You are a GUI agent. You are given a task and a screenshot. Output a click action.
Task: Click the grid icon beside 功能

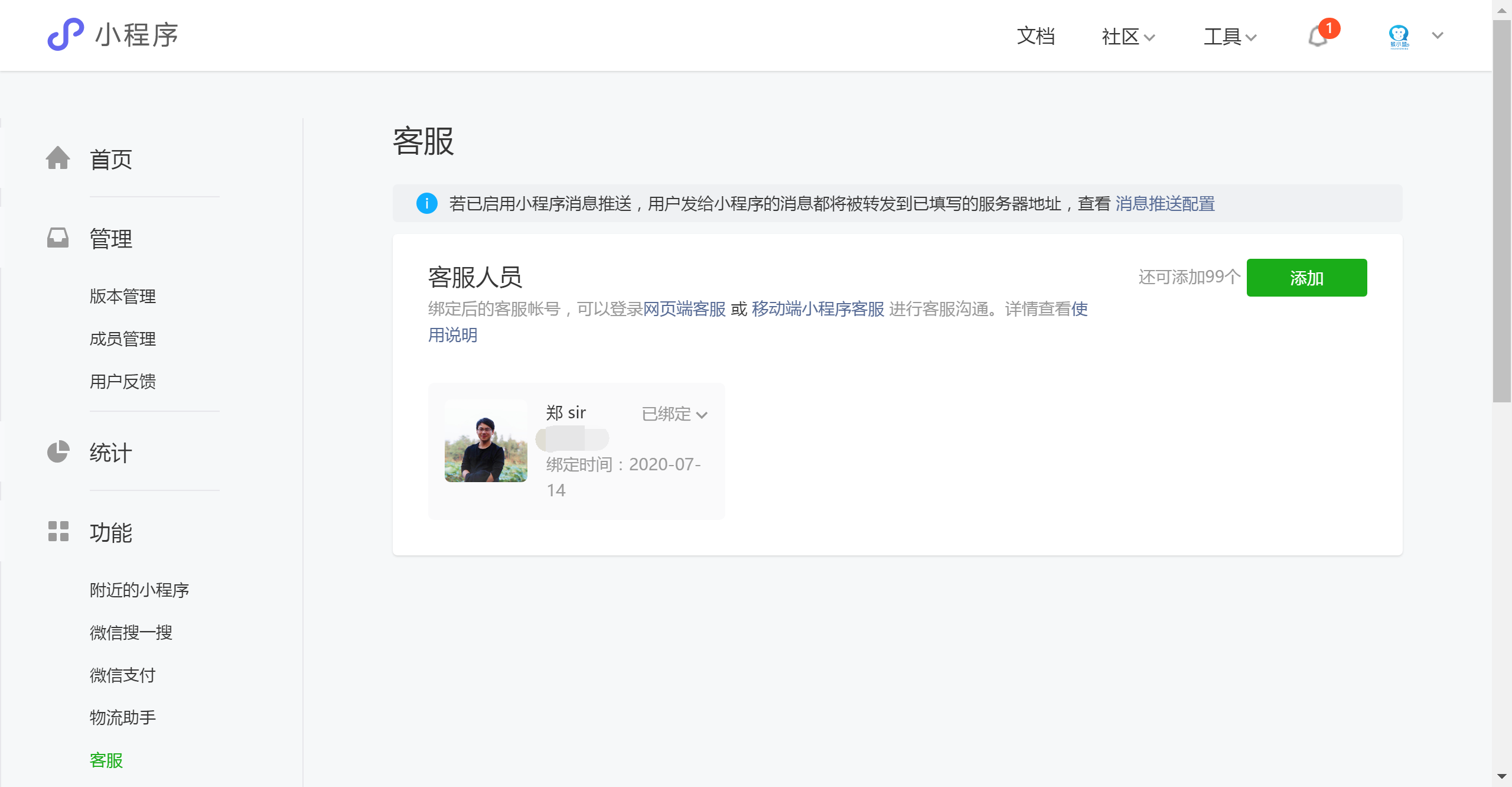click(x=58, y=531)
